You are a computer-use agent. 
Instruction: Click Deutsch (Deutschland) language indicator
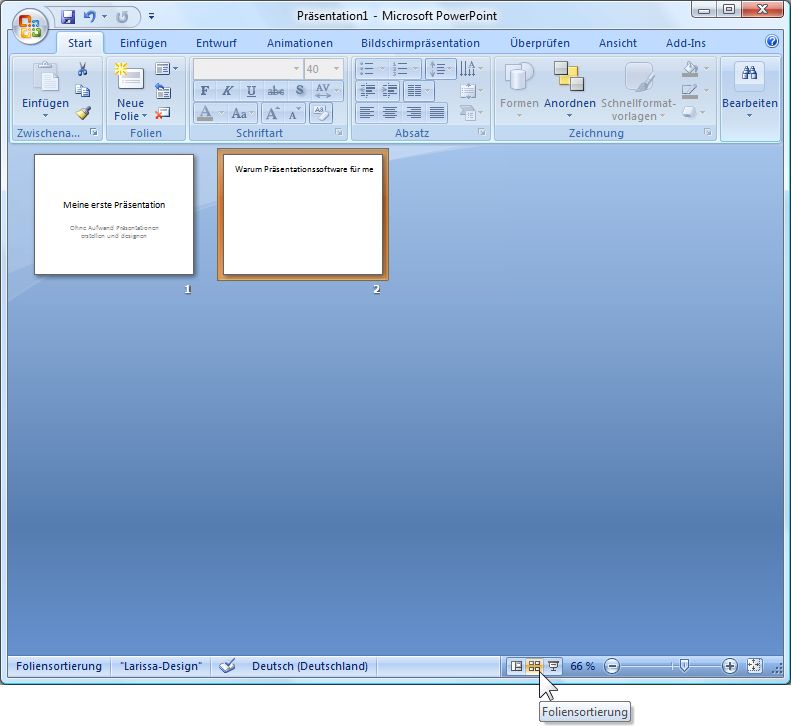[310, 666]
